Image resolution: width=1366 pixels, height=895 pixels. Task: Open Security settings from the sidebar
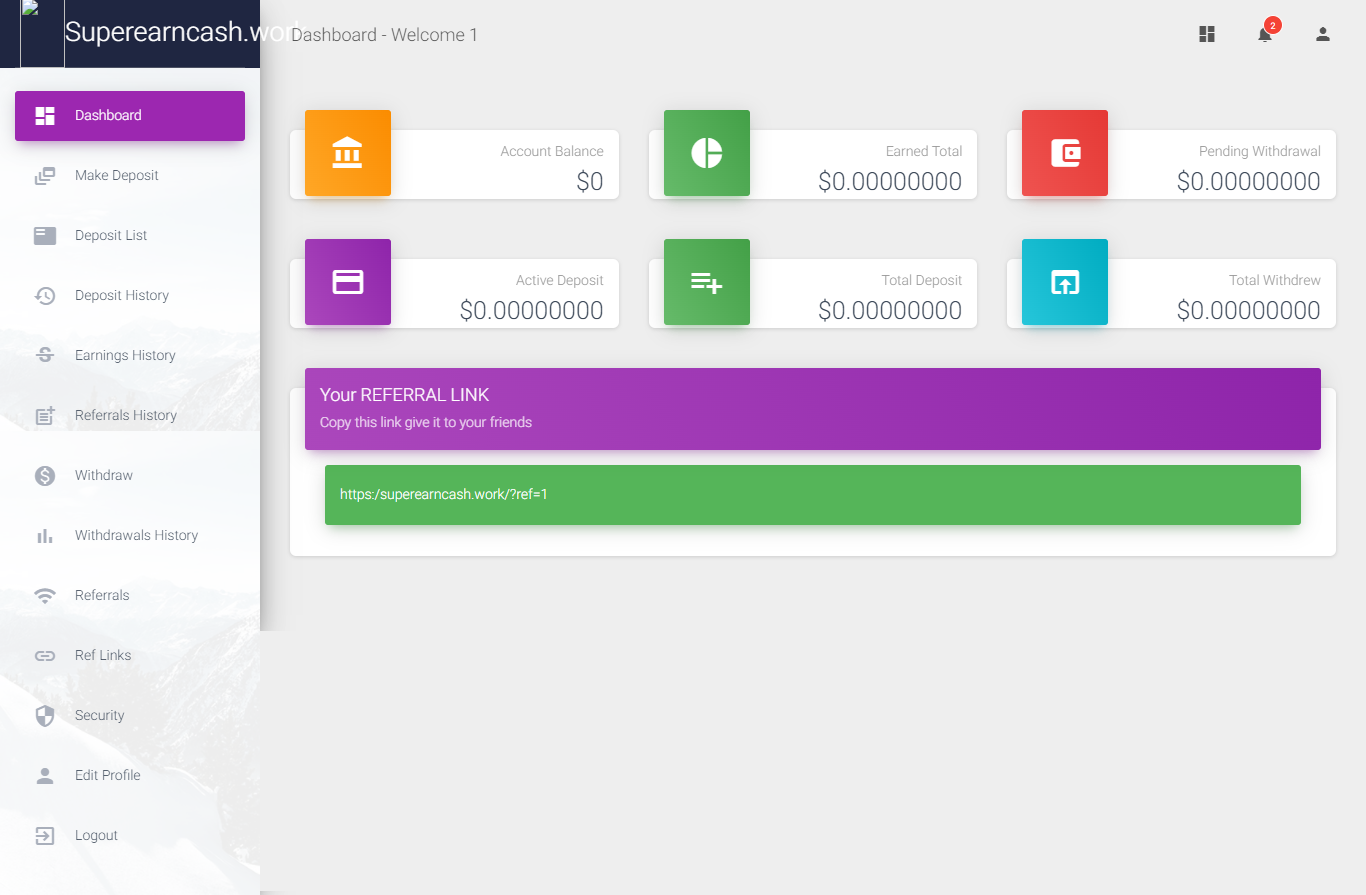[99, 716]
